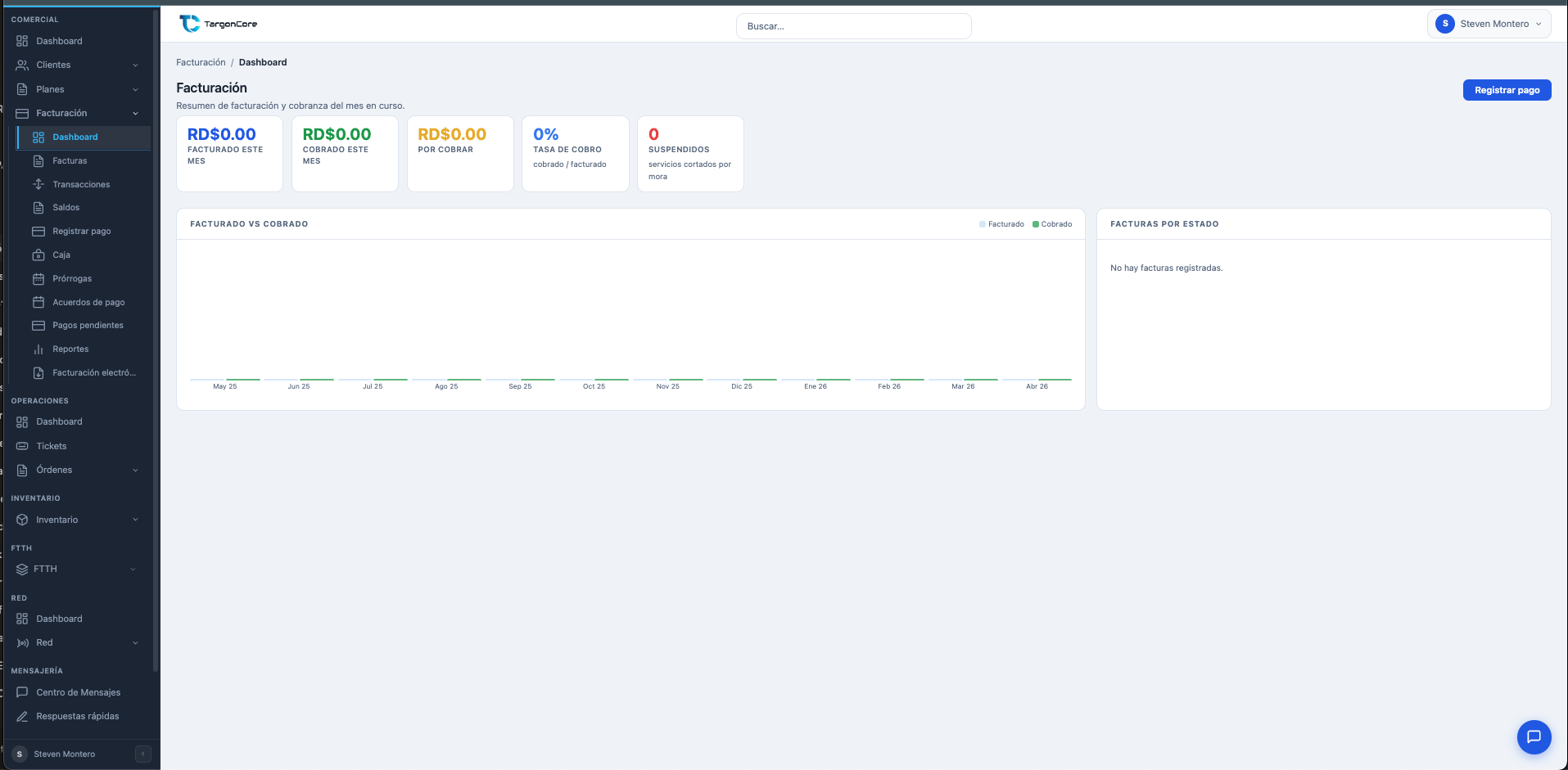Click the Tickets icon
Screen dimensions: 1568x770
[22, 446]
